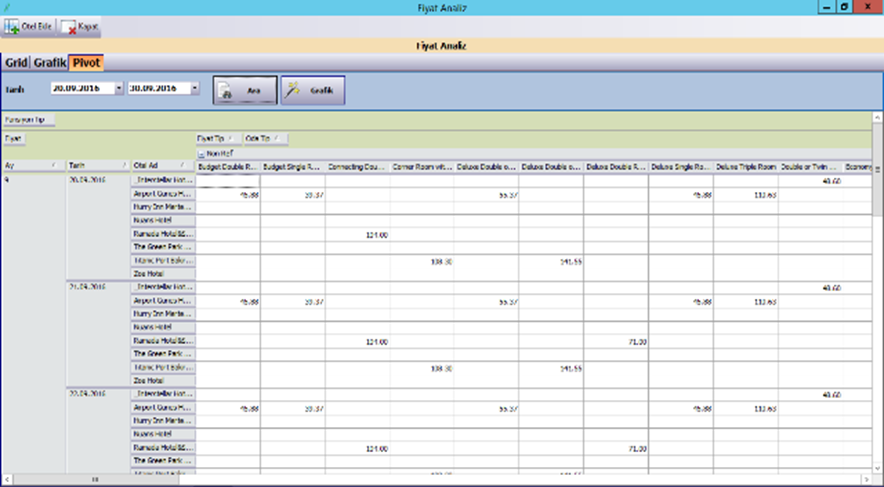This screenshot has width=884, height=487.
Task: Click the horizontal scrollbar thumb
Action: point(95,479)
